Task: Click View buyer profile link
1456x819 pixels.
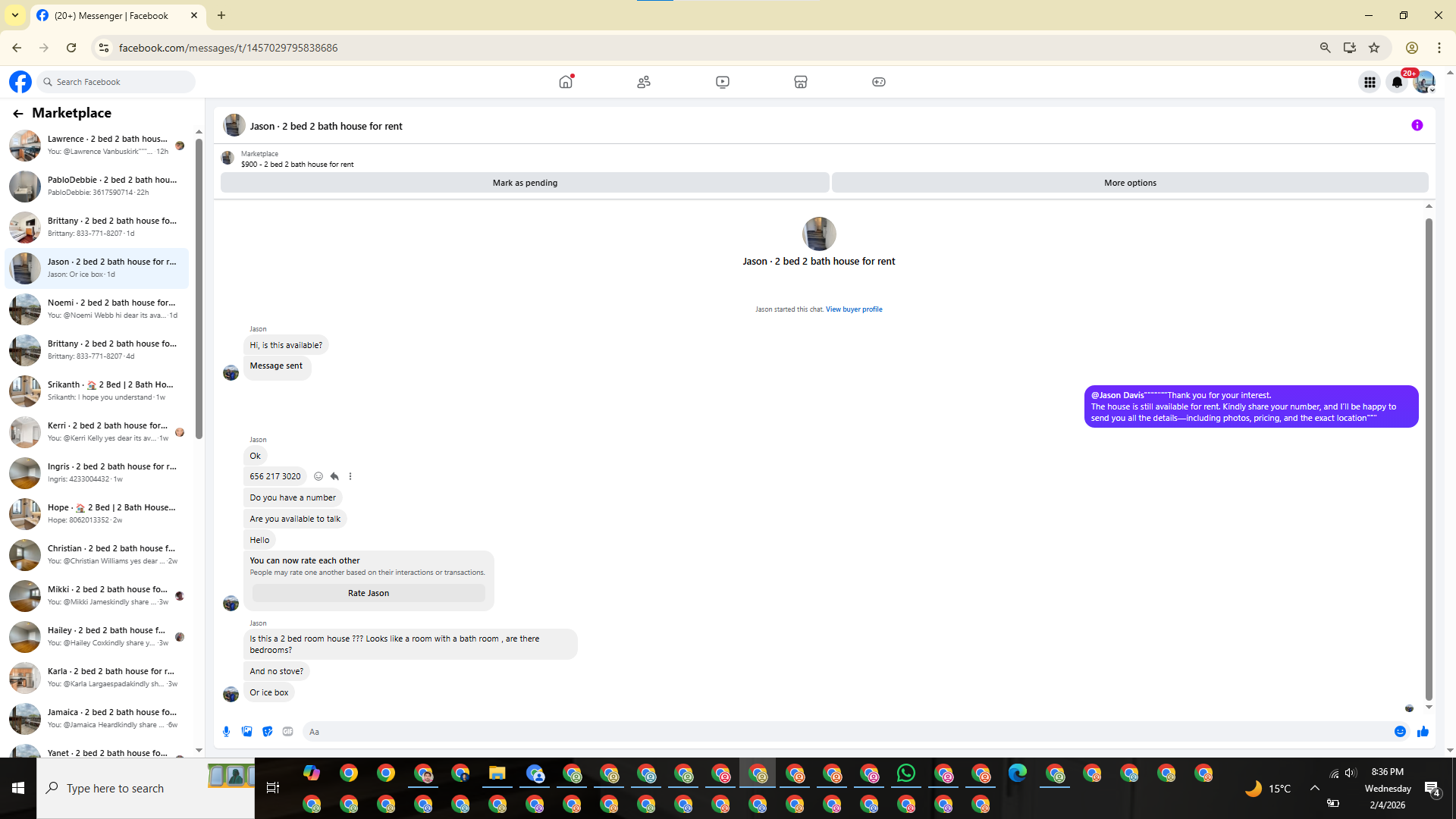Action: [853, 309]
